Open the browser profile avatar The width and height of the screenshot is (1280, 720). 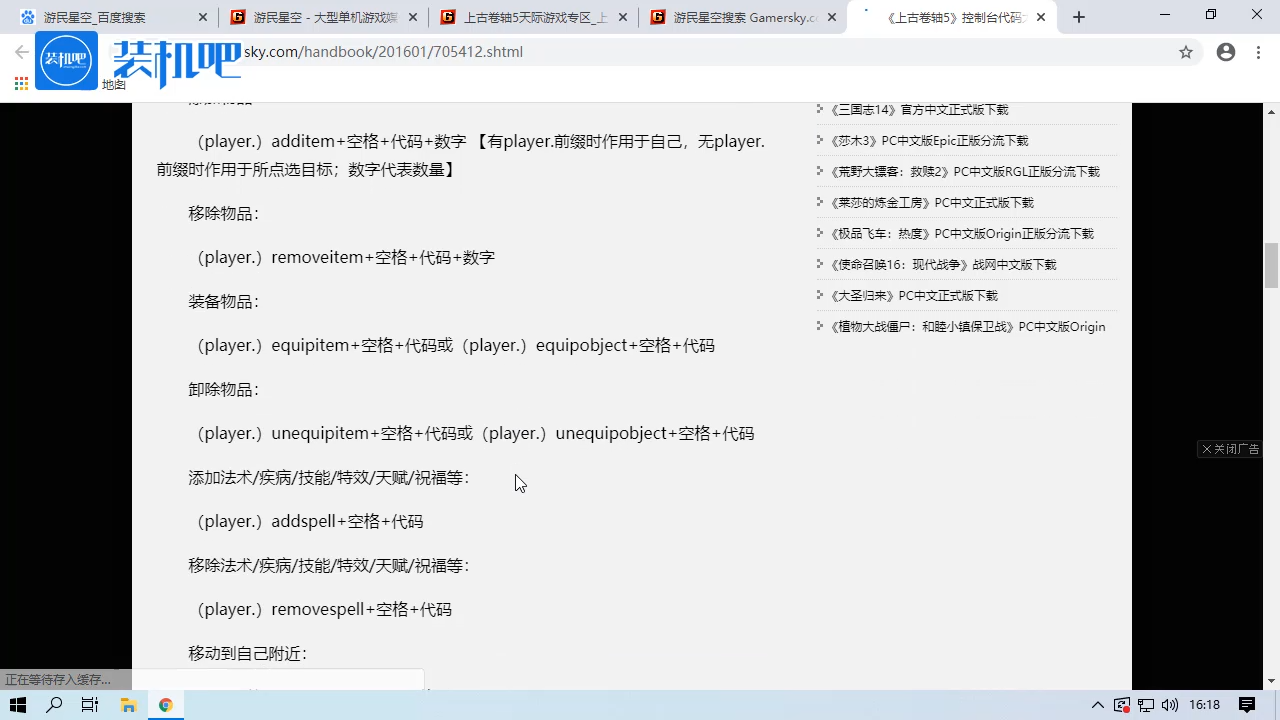1226,52
